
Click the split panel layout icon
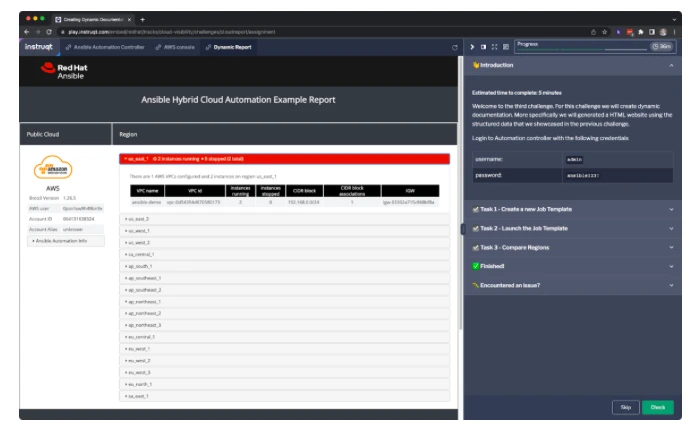pos(484,47)
